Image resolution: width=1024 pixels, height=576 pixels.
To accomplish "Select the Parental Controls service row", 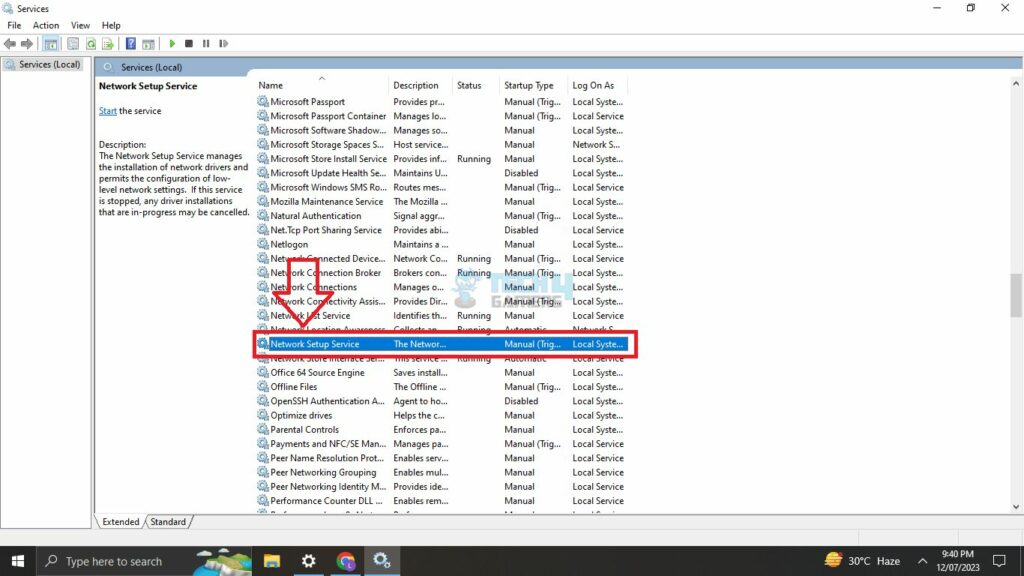I will pos(304,430).
